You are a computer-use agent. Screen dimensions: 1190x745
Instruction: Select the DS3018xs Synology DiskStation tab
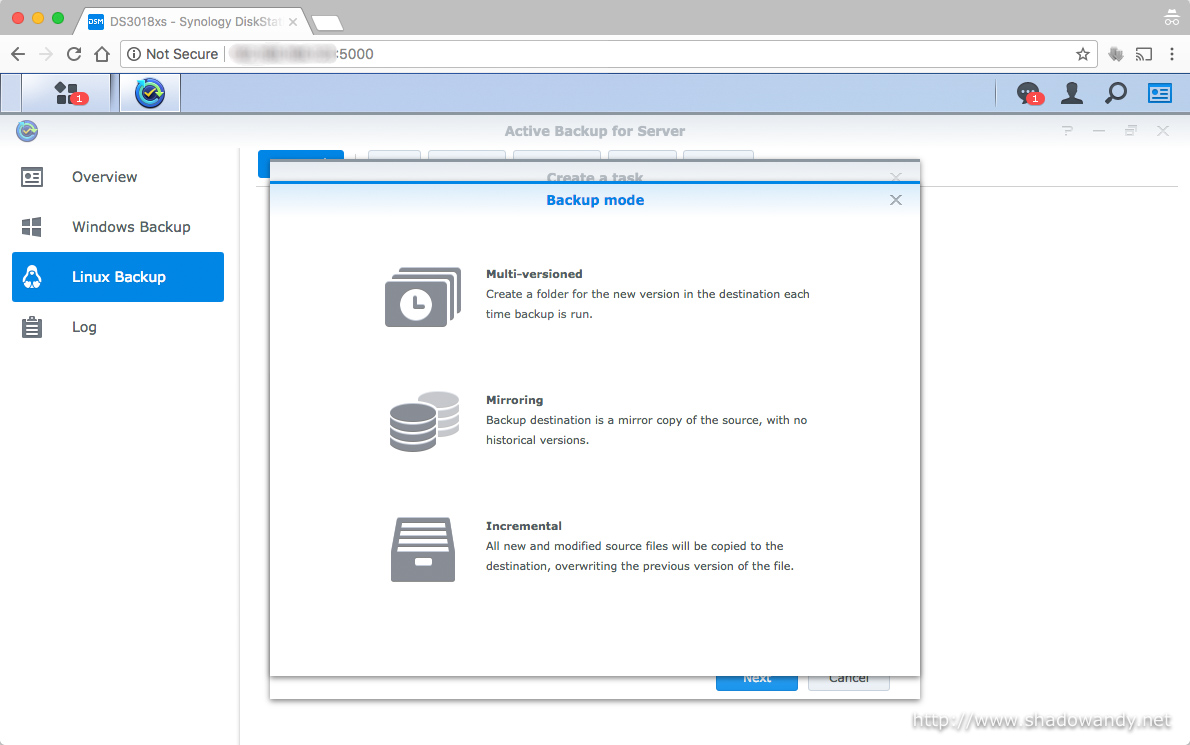191,21
